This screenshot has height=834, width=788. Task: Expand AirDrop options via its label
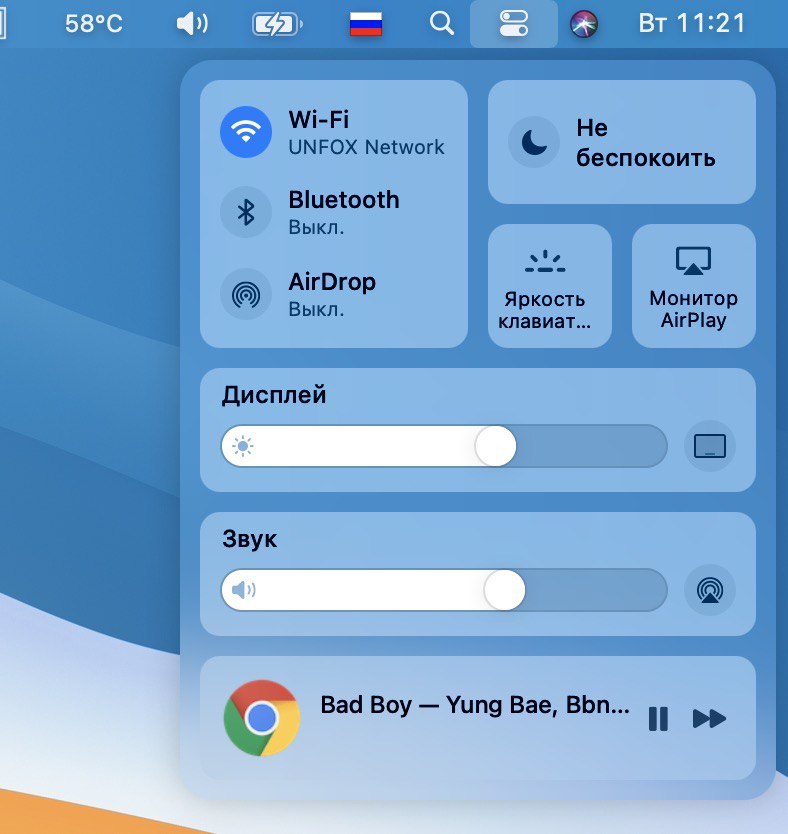332,281
